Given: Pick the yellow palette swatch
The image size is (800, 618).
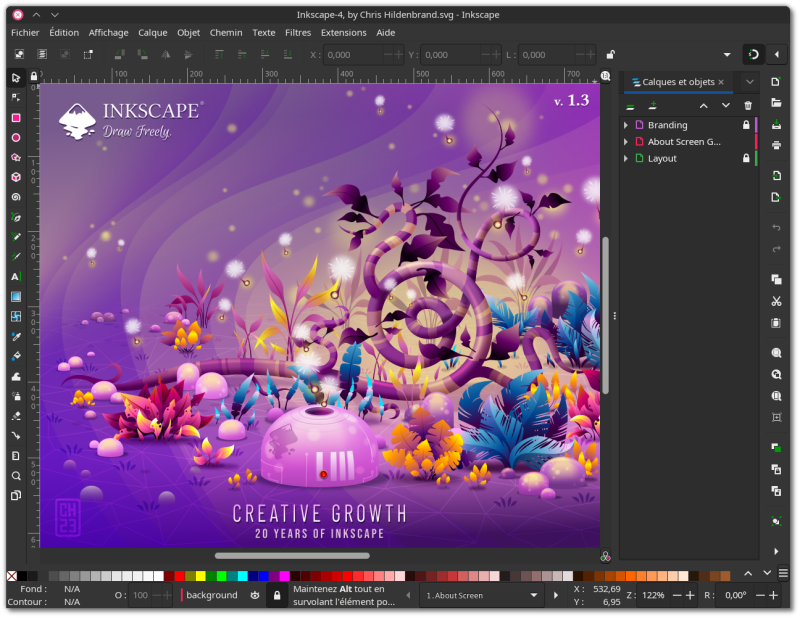Looking at the screenshot, I should tap(201, 576).
